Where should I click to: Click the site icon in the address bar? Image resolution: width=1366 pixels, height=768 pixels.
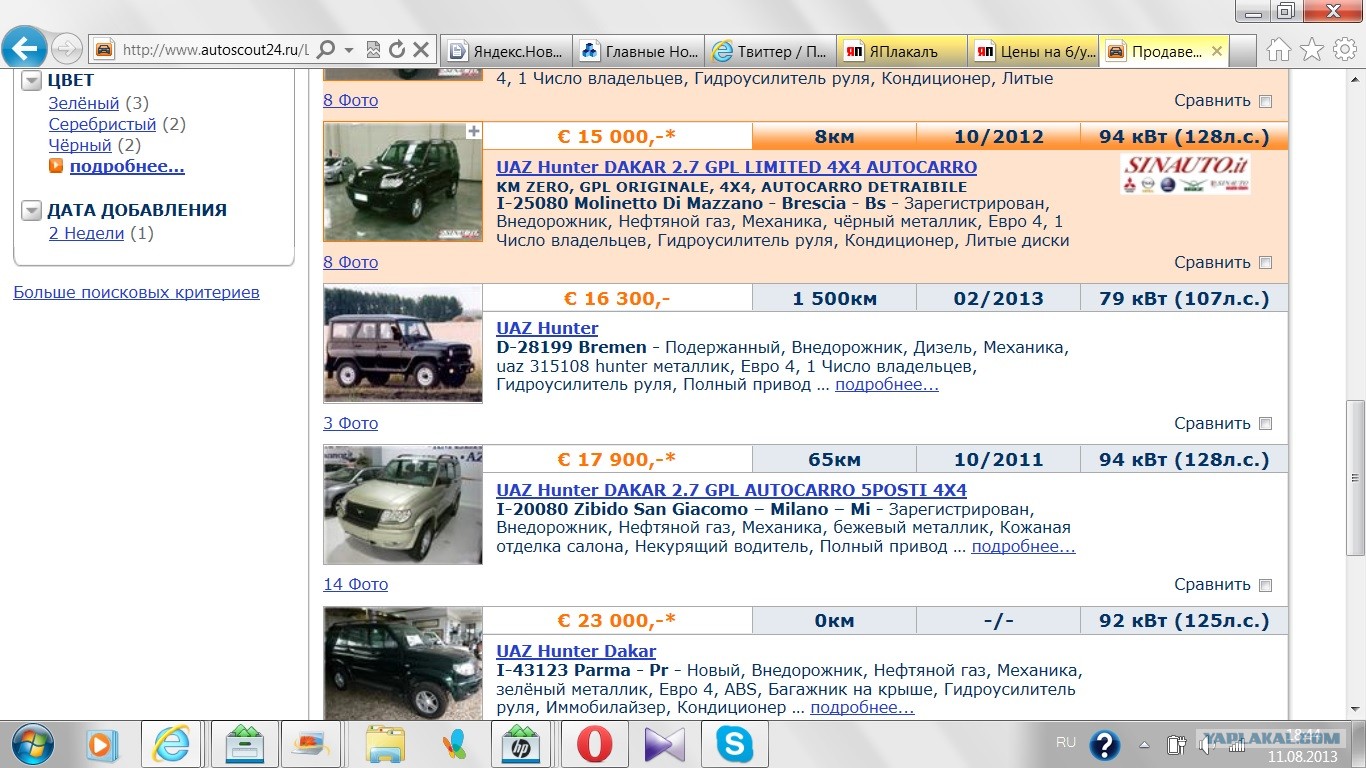[104, 50]
